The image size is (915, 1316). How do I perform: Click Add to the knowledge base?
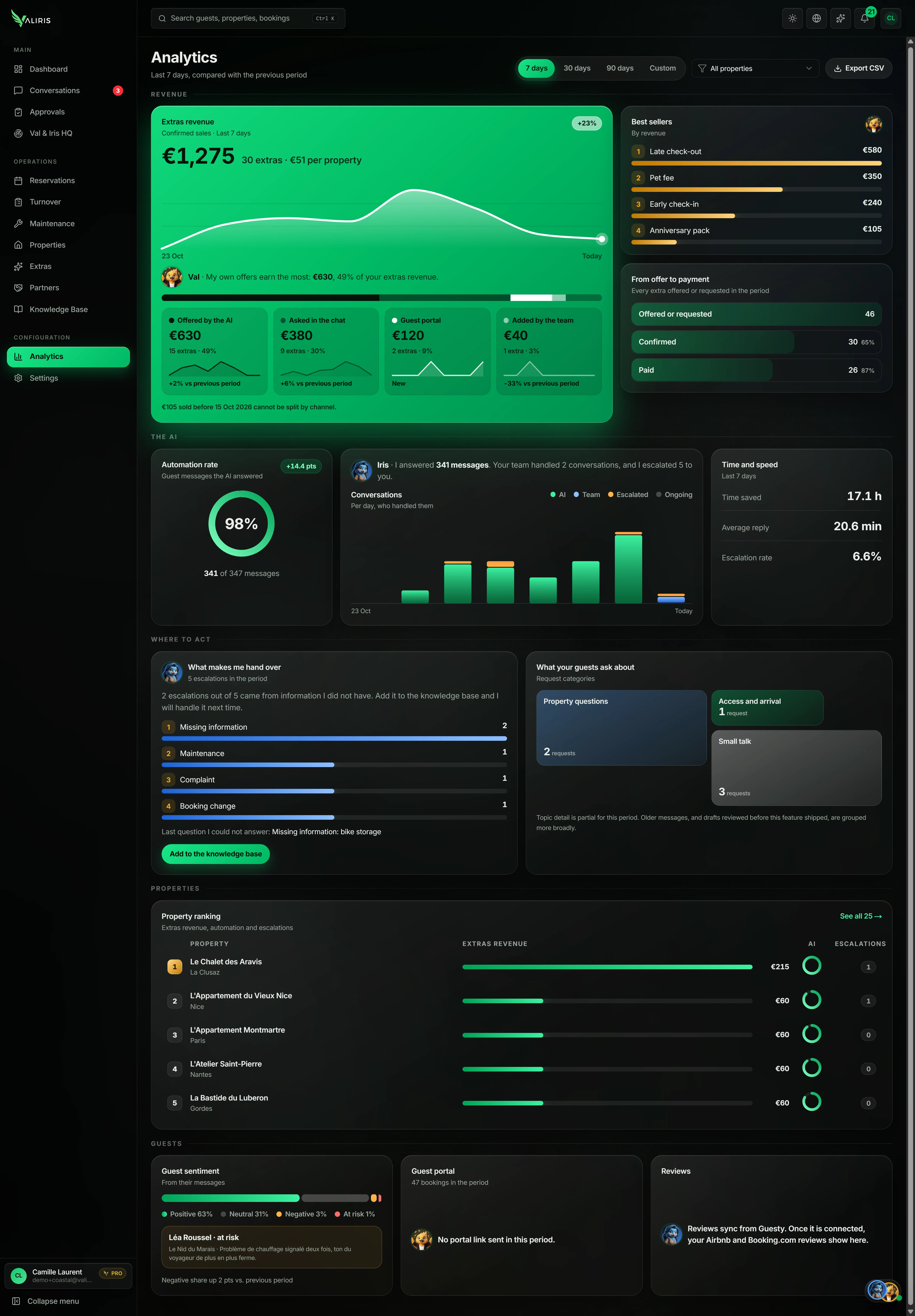215,854
